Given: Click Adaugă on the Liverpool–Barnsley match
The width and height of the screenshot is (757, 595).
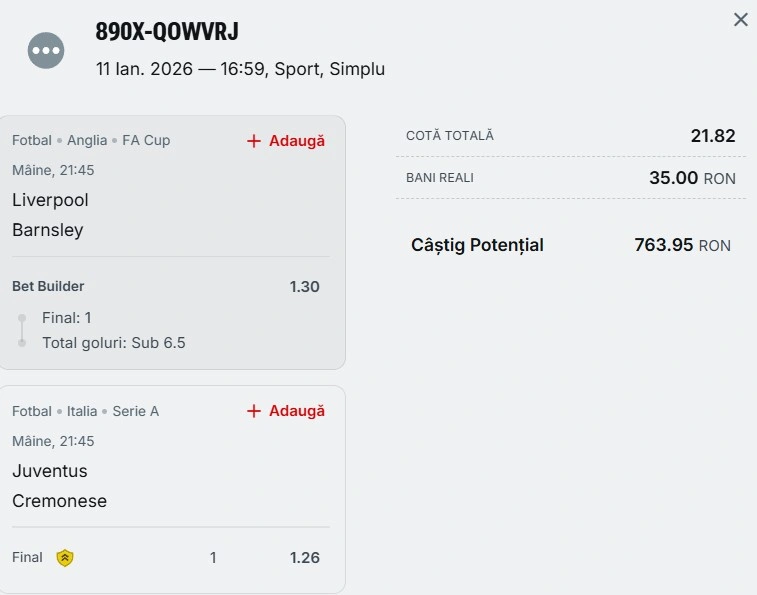Looking at the screenshot, I should 286,141.
